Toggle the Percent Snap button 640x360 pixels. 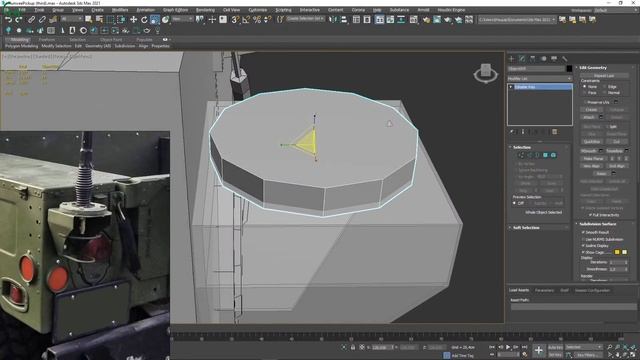click(257, 20)
